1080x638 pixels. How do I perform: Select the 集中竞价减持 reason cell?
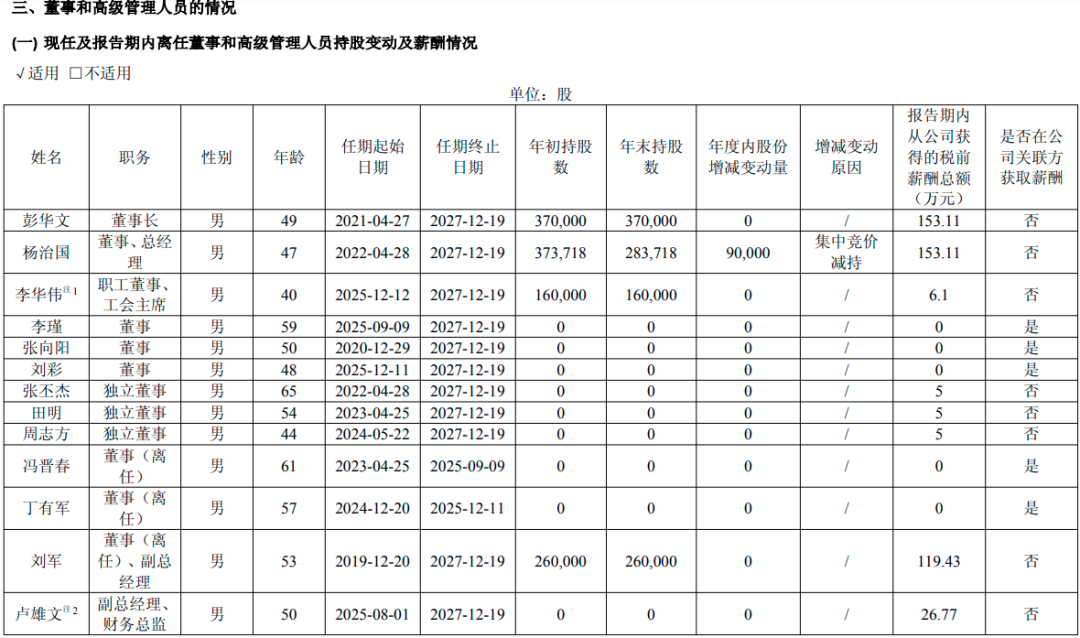pos(846,253)
